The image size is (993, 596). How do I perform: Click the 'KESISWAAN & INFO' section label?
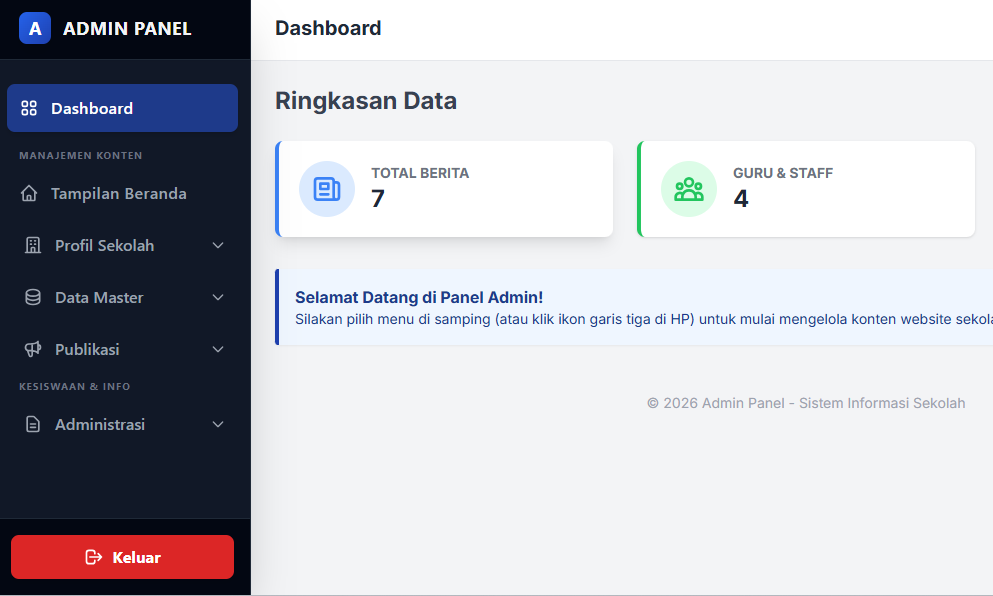click(75, 386)
